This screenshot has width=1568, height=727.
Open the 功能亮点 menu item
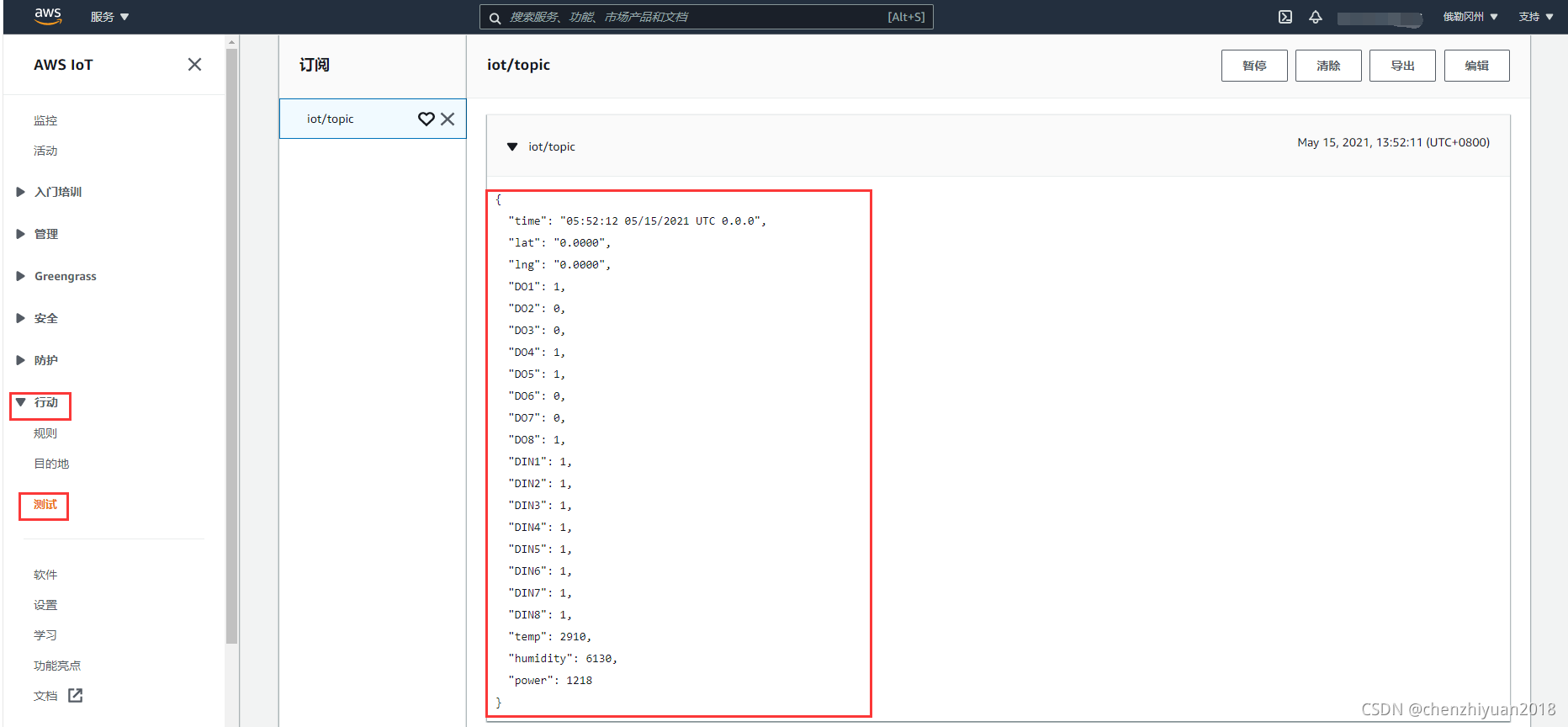57,666
